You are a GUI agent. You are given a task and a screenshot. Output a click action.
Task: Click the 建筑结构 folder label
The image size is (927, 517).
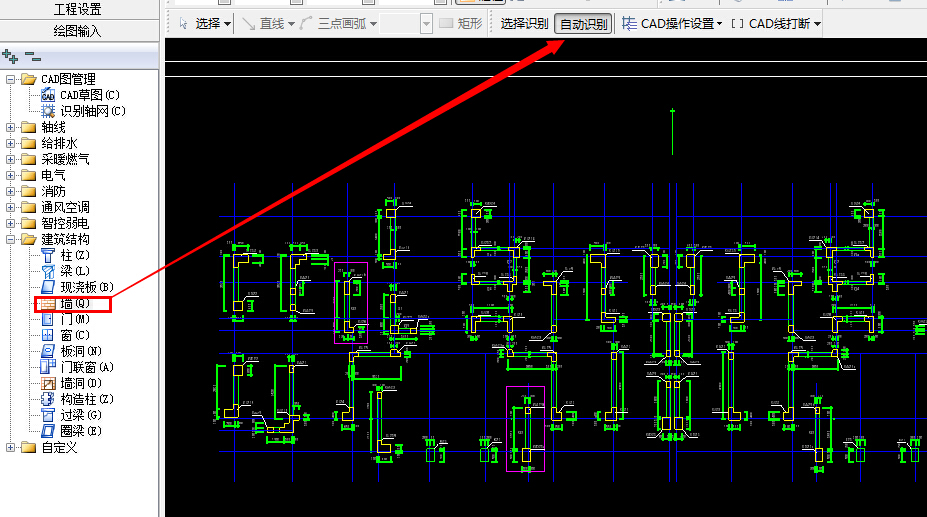(65, 240)
